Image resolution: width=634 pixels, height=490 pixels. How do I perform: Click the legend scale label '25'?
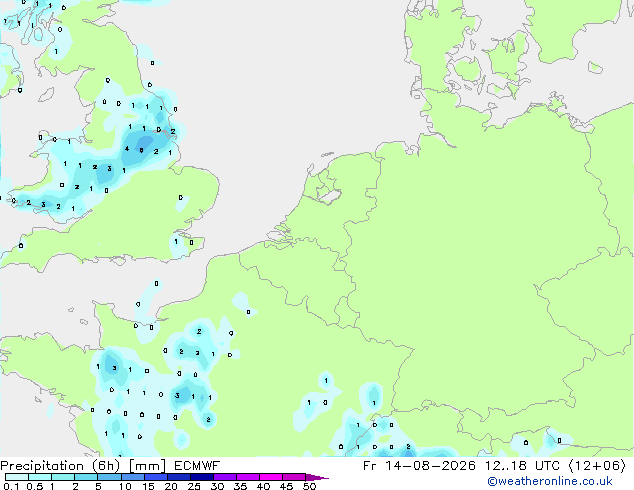coord(194,486)
